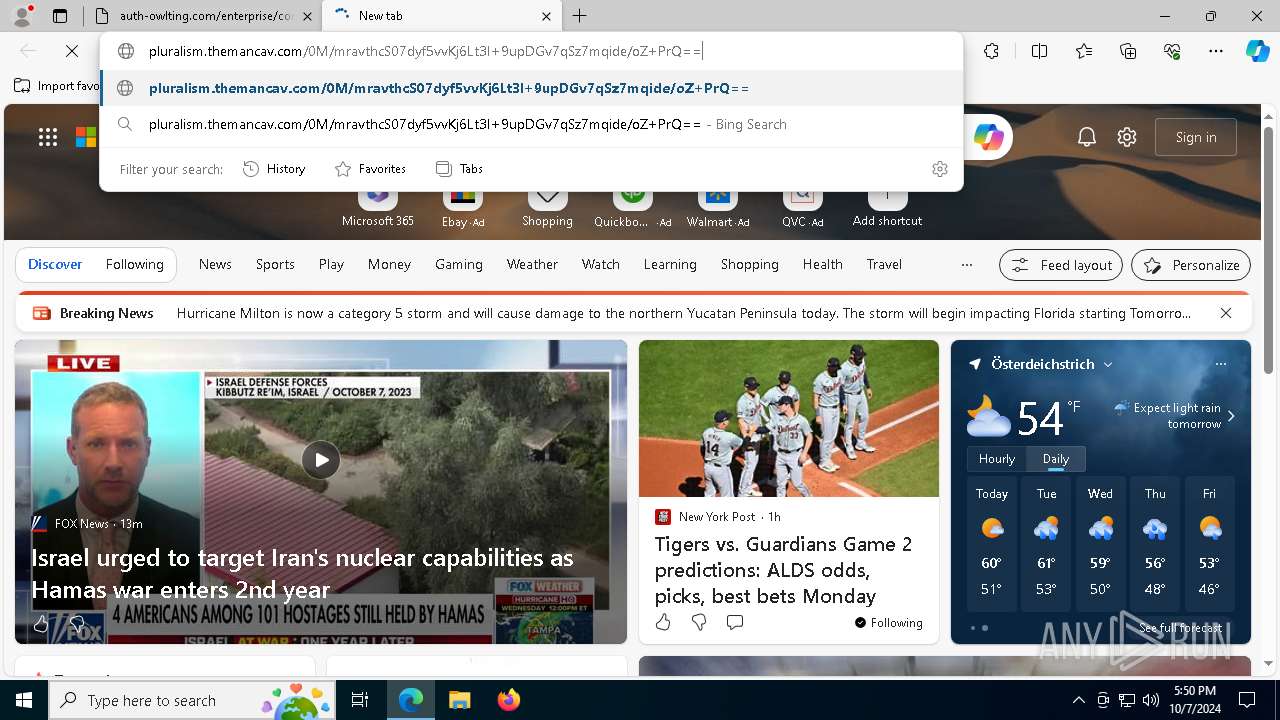Switch weather to Hourly view

[x=997, y=459]
